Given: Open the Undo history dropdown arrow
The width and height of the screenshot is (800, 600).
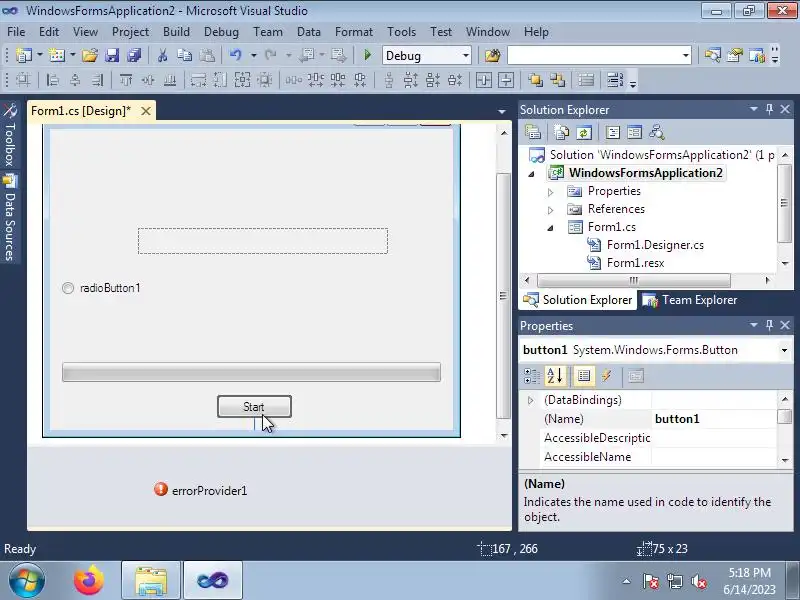Looking at the screenshot, I should 253,55.
